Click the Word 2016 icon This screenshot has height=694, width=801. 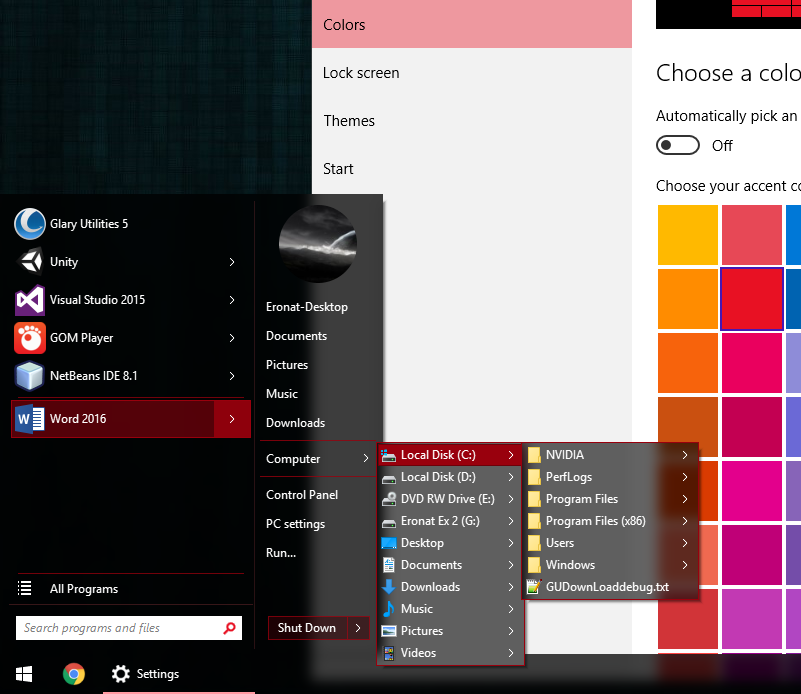(x=30, y=419)
